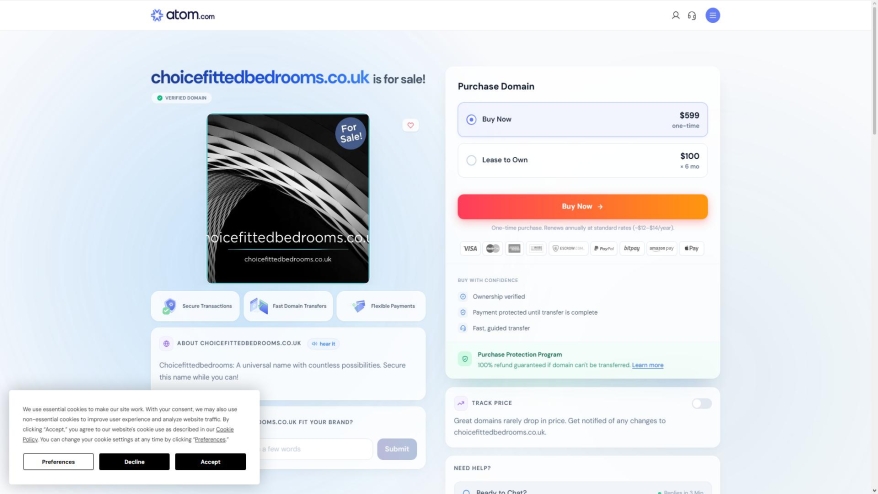Open the blue hamburger menu
Viewport: 878px width, 494px height.
pos(712,15)
